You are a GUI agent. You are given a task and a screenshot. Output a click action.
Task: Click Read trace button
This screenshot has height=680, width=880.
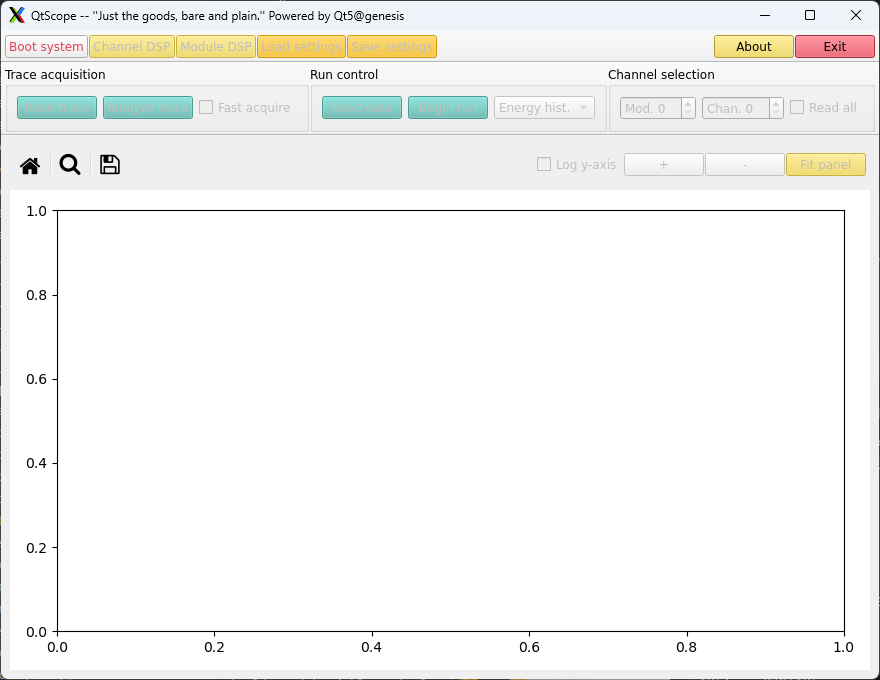coord(57,108)
